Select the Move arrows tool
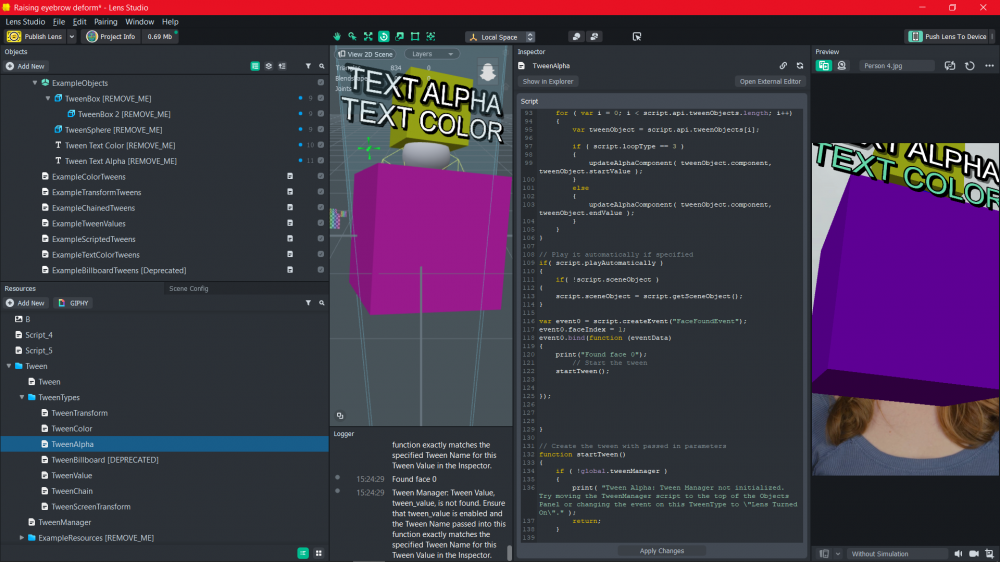The image size is (1000, 562). click(x=368, y=36)
